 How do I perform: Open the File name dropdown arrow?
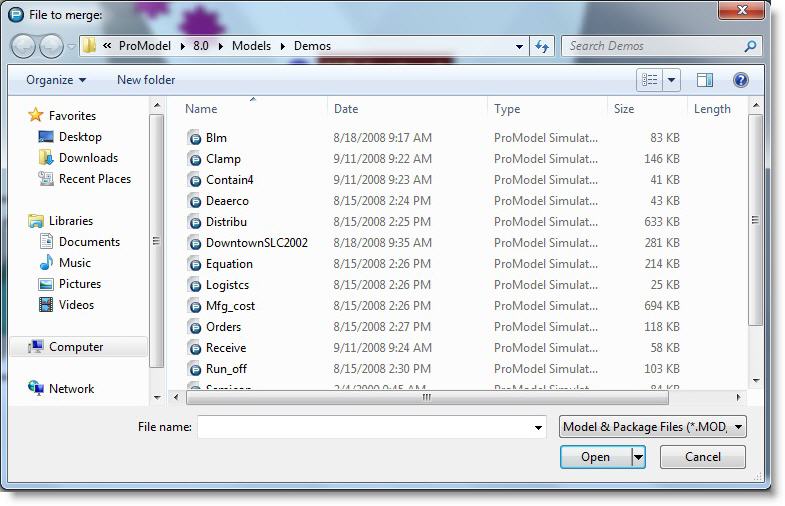pos(538,427)
